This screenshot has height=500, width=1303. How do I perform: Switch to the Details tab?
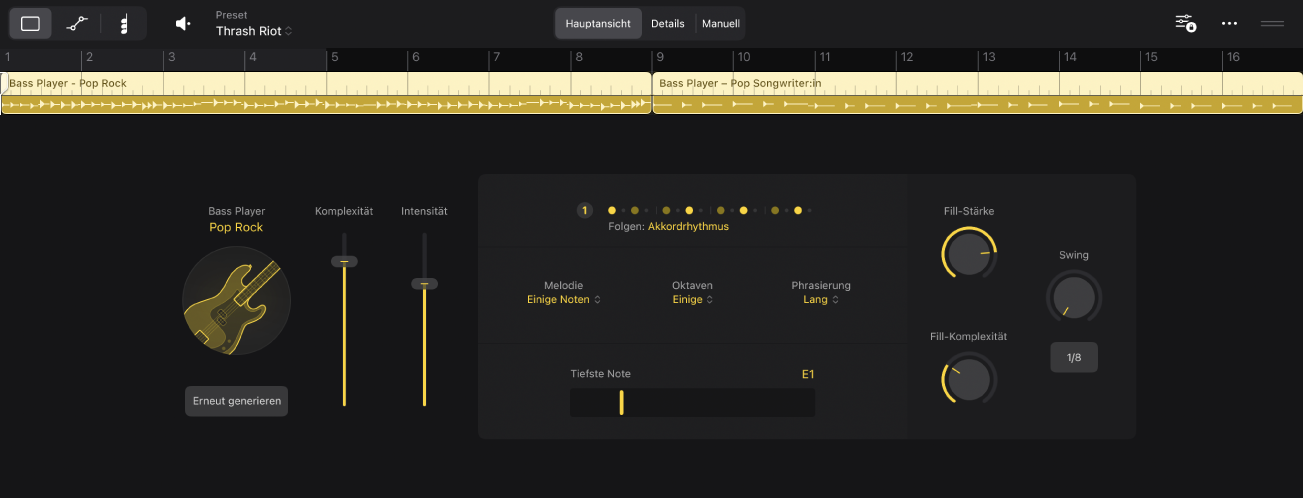point(668,23)
